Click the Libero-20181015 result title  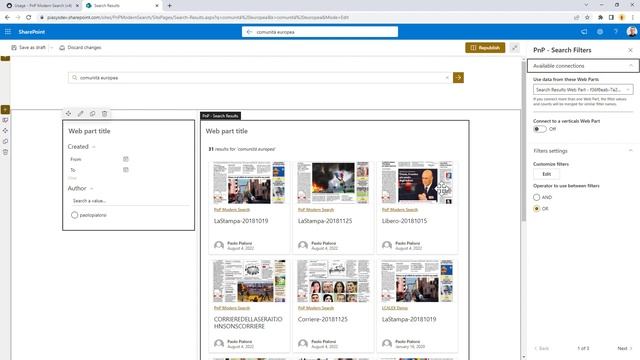tap(404, 221)
